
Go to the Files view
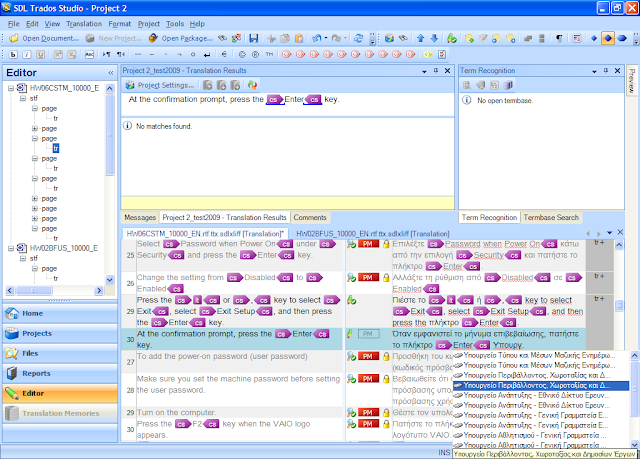click(x=60, y=353)
